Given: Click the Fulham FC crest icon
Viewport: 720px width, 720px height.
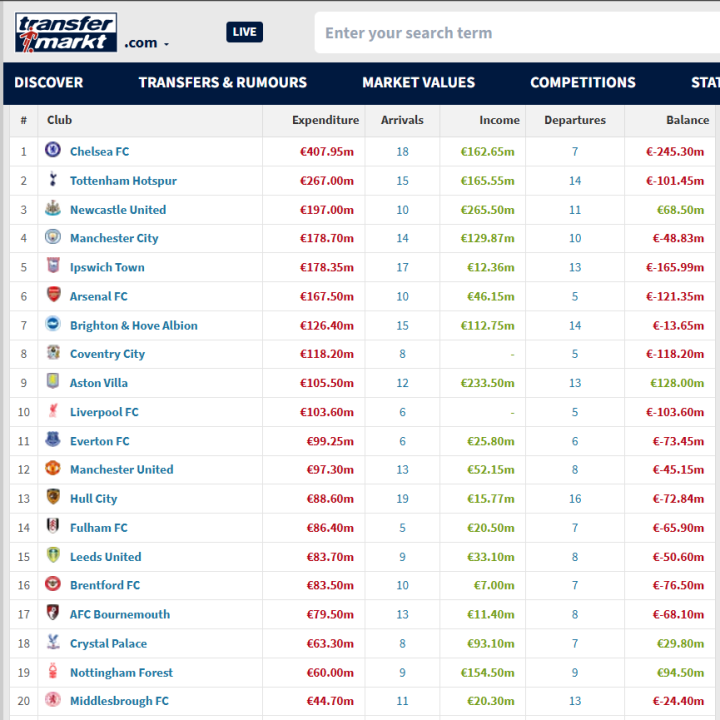Looking at the screenshot, I should [53, 526].
